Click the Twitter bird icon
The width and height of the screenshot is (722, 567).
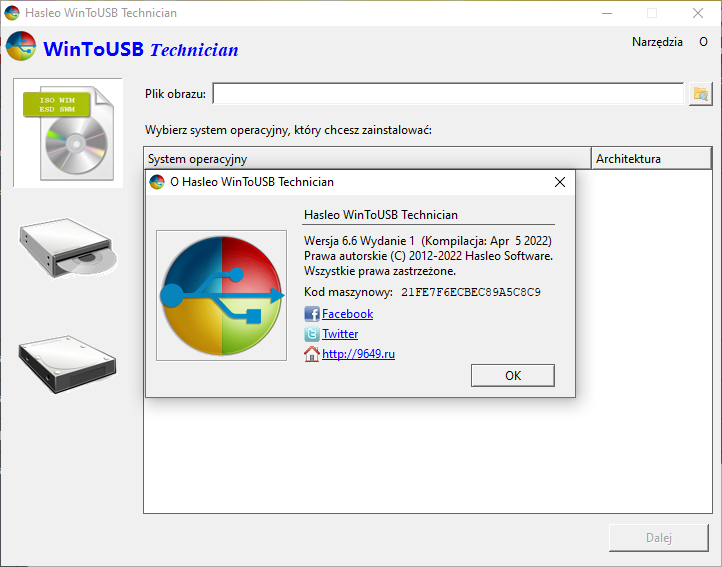[312, 333]
